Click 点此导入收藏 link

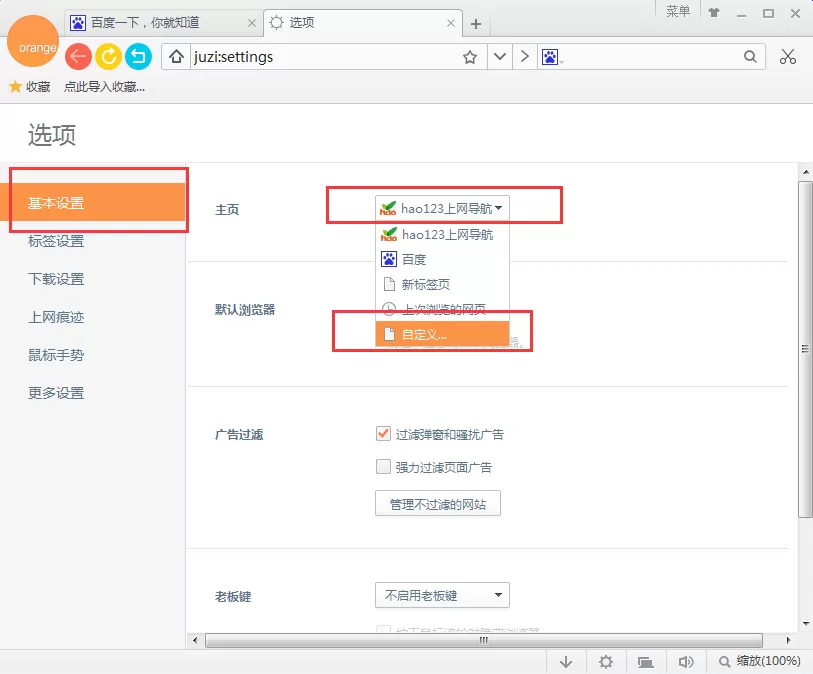tap(104, 87)
